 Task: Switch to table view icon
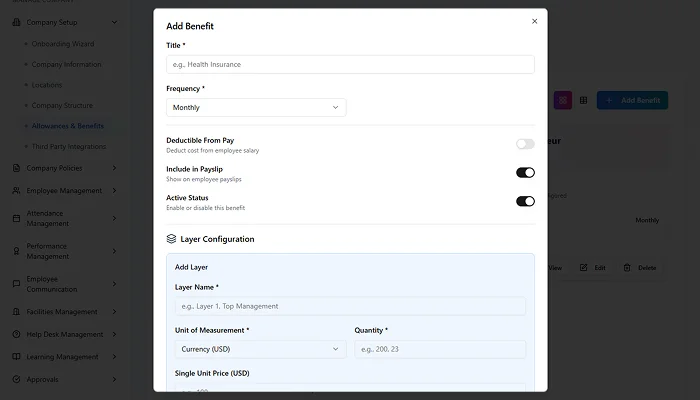pos(584,100)
